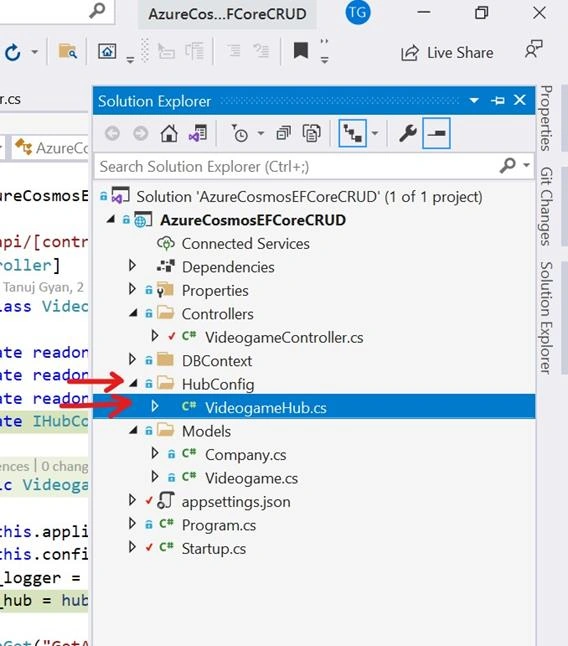Select VideogameHub.cs file

tap(266, 408)
